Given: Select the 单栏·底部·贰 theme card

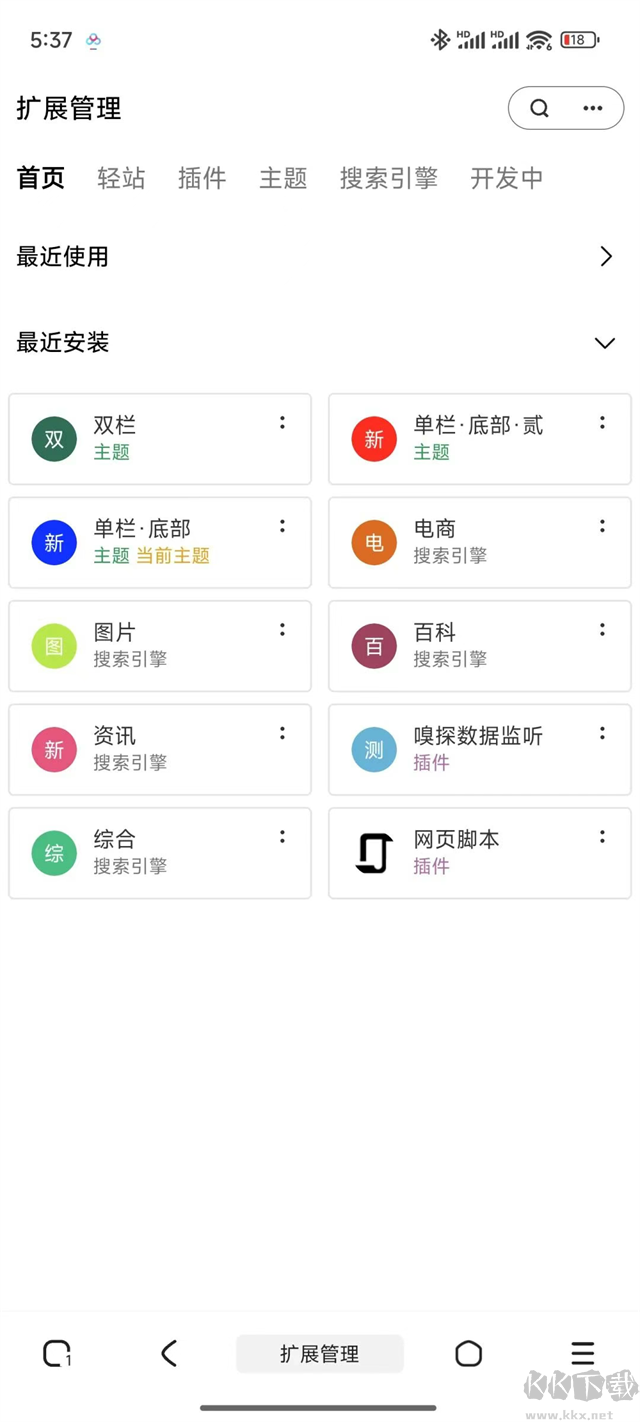Looking at the screenshot, I should point(480,439).
